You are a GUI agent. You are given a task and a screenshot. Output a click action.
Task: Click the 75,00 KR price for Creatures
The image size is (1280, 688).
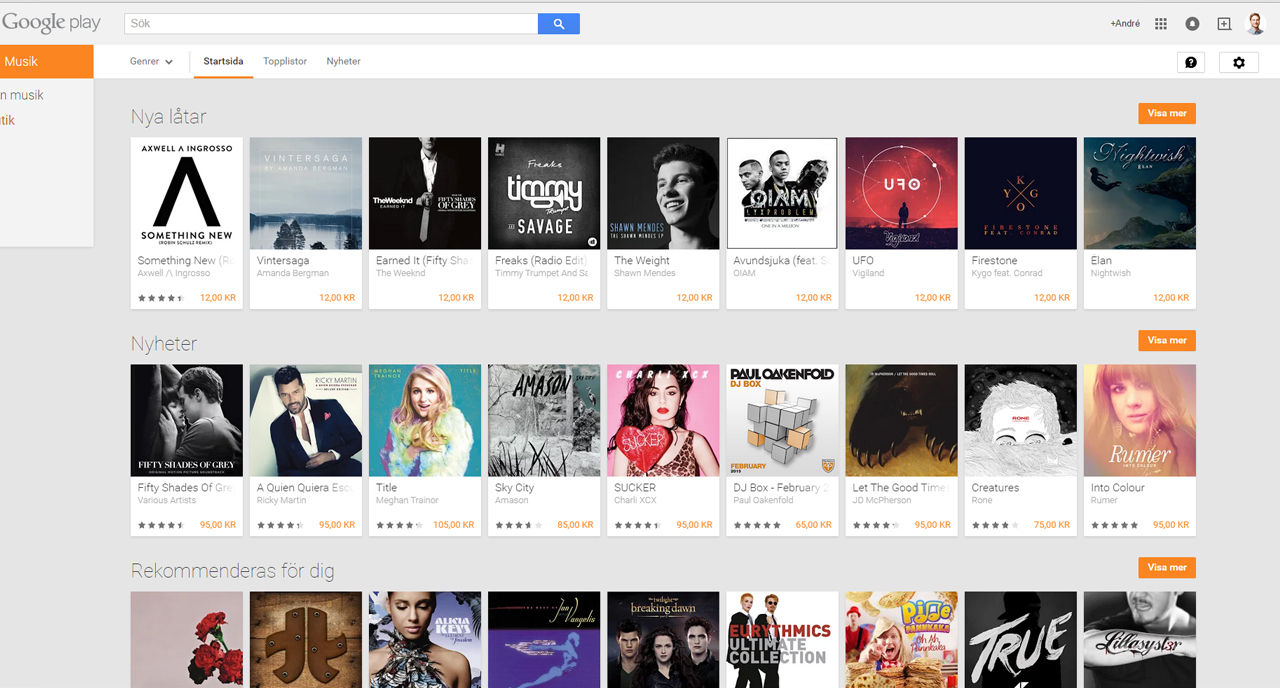(1052, 525)
